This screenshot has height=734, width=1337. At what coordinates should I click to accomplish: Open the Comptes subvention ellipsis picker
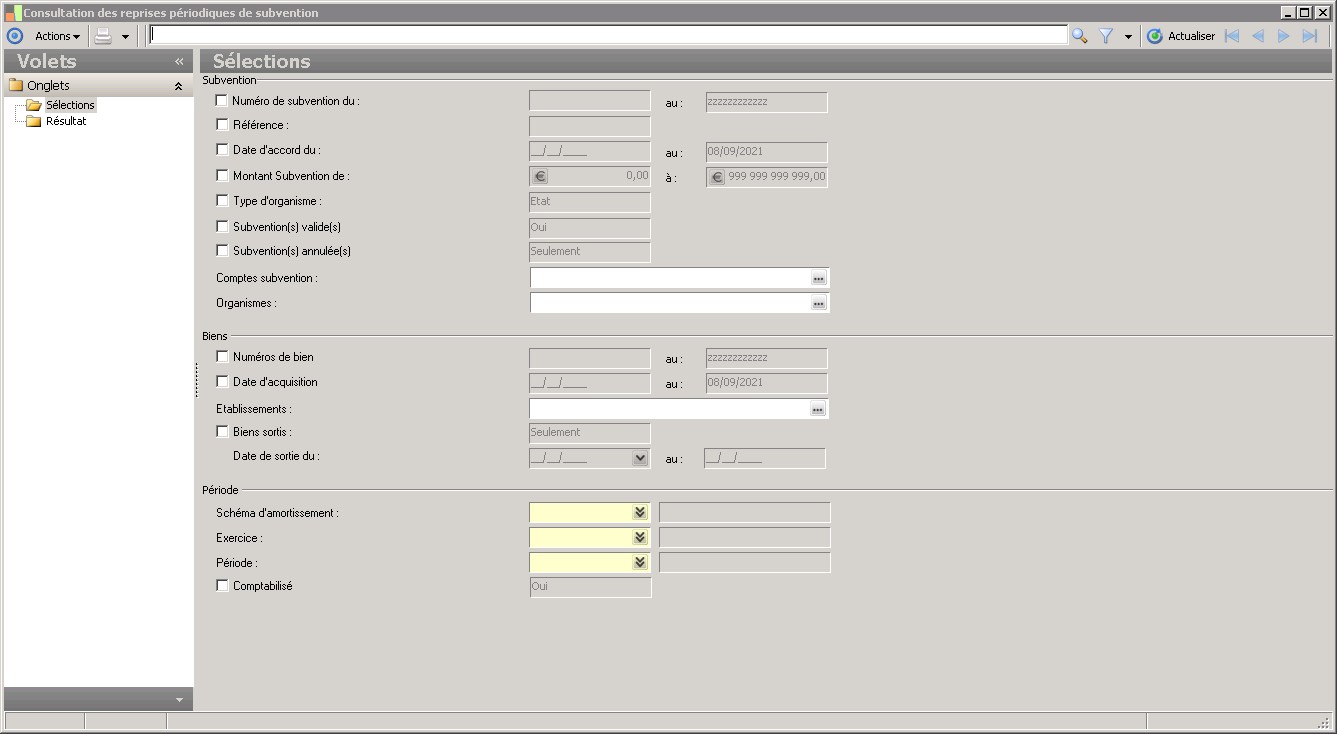click(x=818, y=278)
